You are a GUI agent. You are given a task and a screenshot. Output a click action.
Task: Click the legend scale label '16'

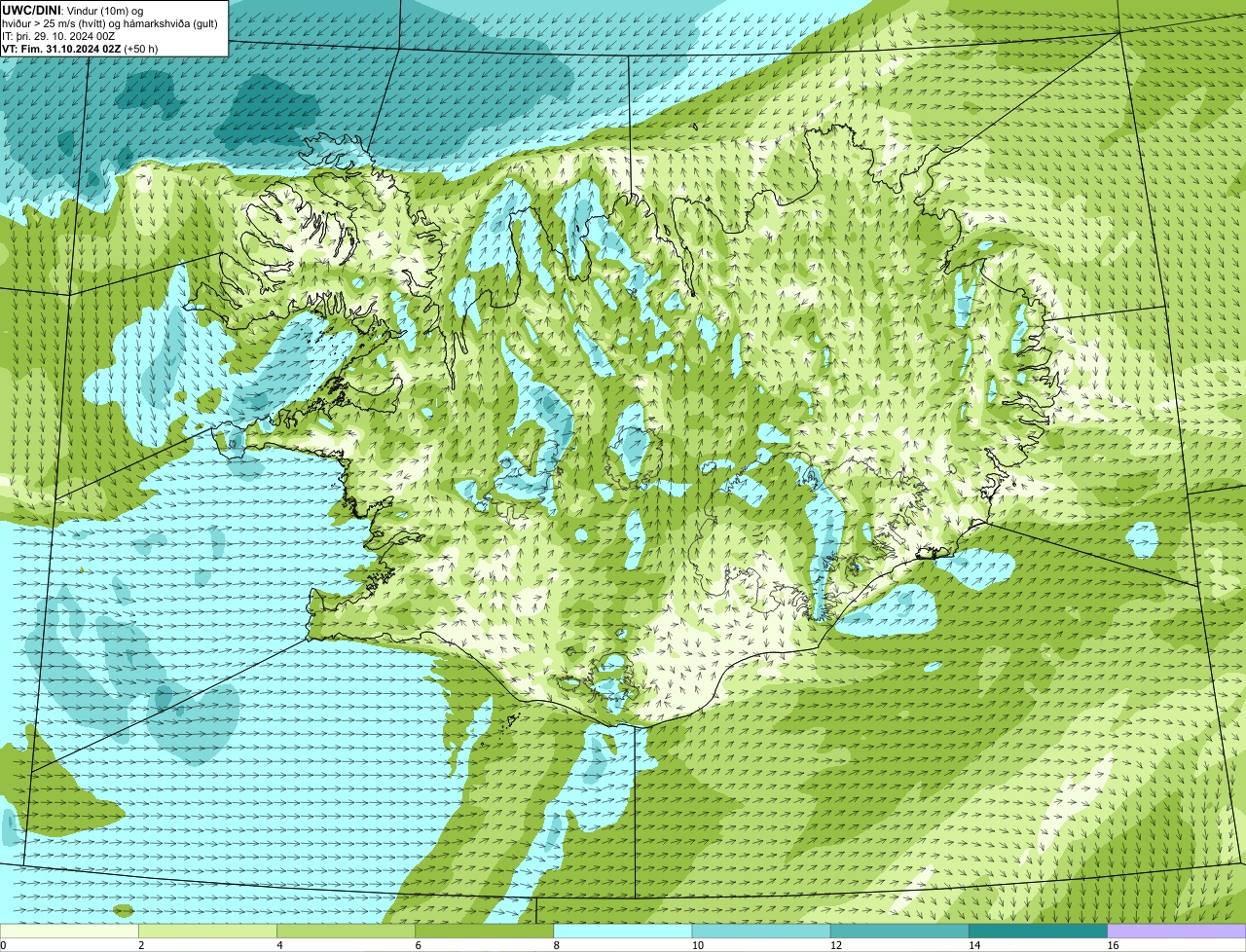(1113, 945)
